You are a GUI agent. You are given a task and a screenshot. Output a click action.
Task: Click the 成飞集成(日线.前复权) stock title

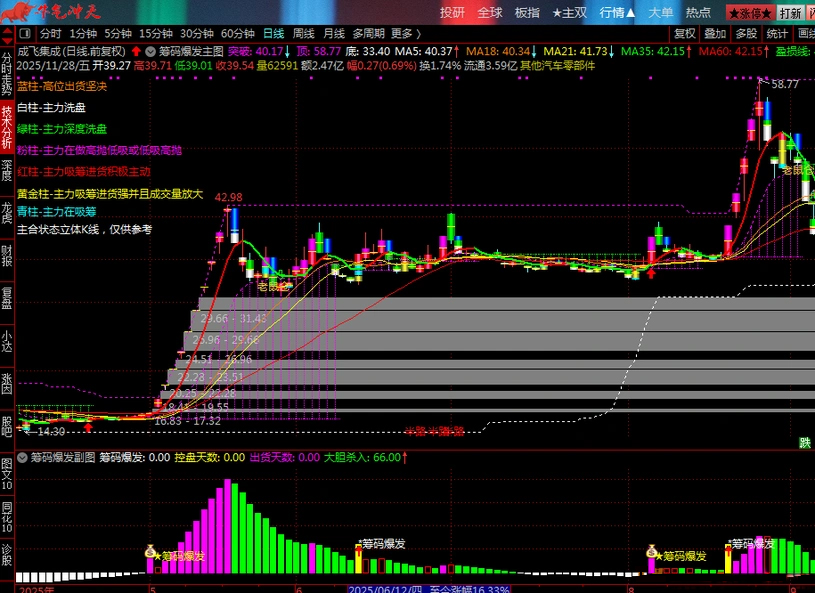72,51
